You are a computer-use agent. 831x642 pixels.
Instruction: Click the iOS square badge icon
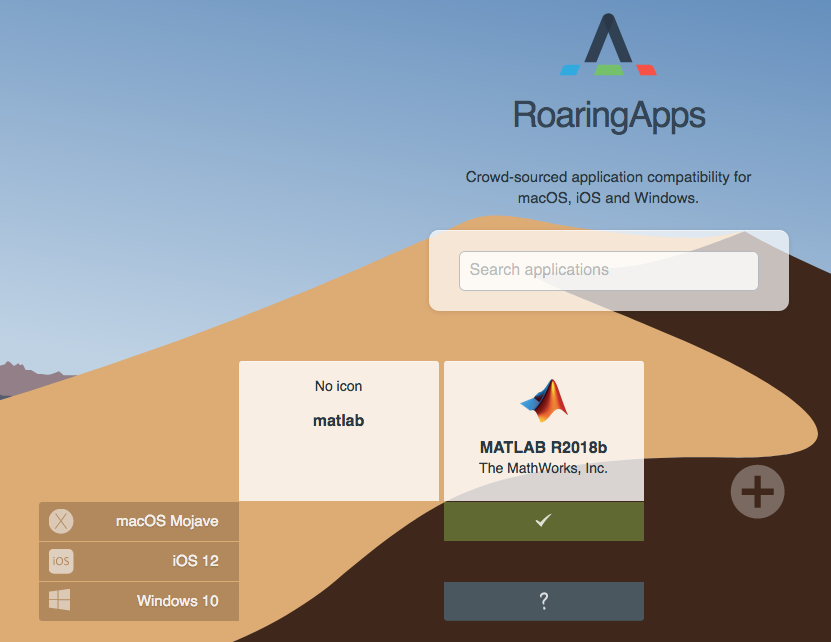[x=61, y=561]
